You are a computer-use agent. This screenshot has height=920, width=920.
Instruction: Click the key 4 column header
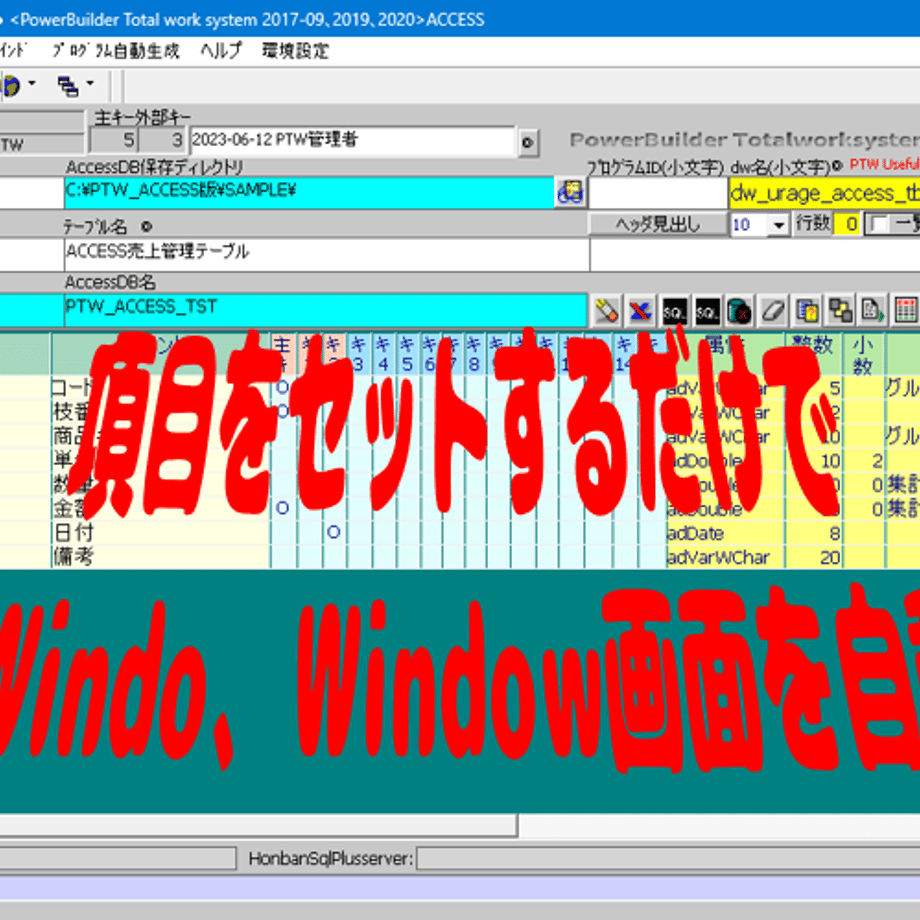click(x=383, y=354)
